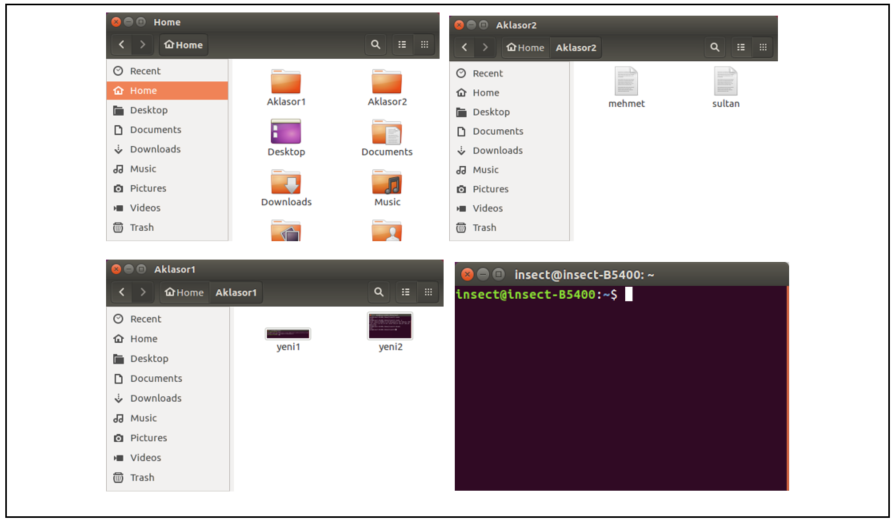Switch to list view in Home window
This screenshot has width=894, height=522.
tap(402, 44)
